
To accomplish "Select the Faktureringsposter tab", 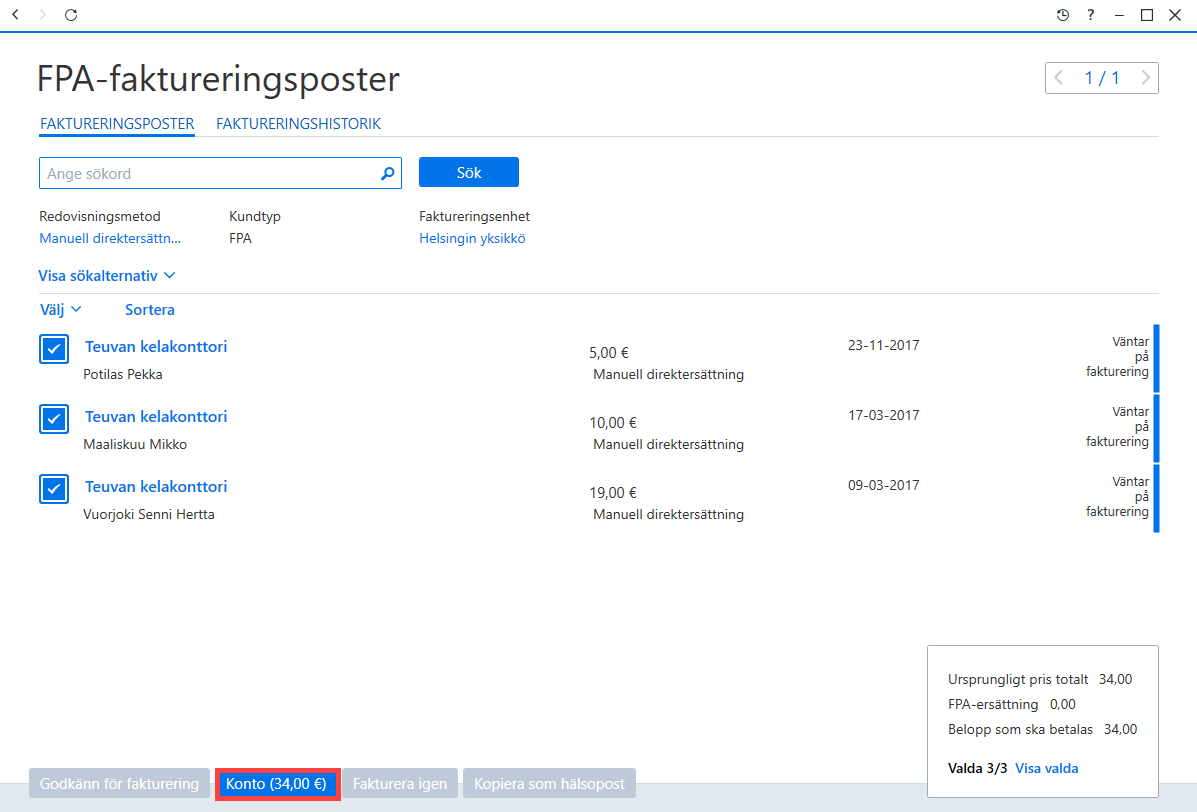I will (x=117, y=124).
